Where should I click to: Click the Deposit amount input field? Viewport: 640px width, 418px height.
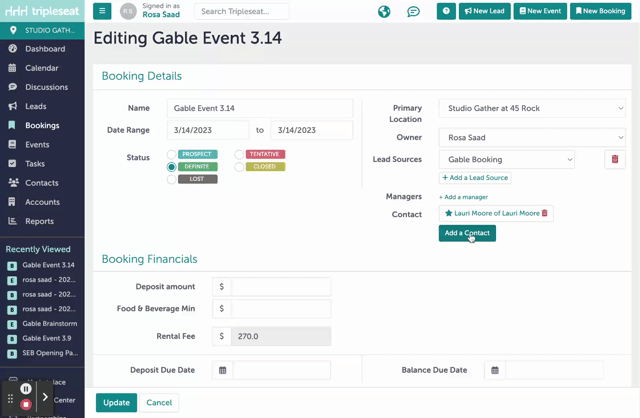[x=280, y=287]
